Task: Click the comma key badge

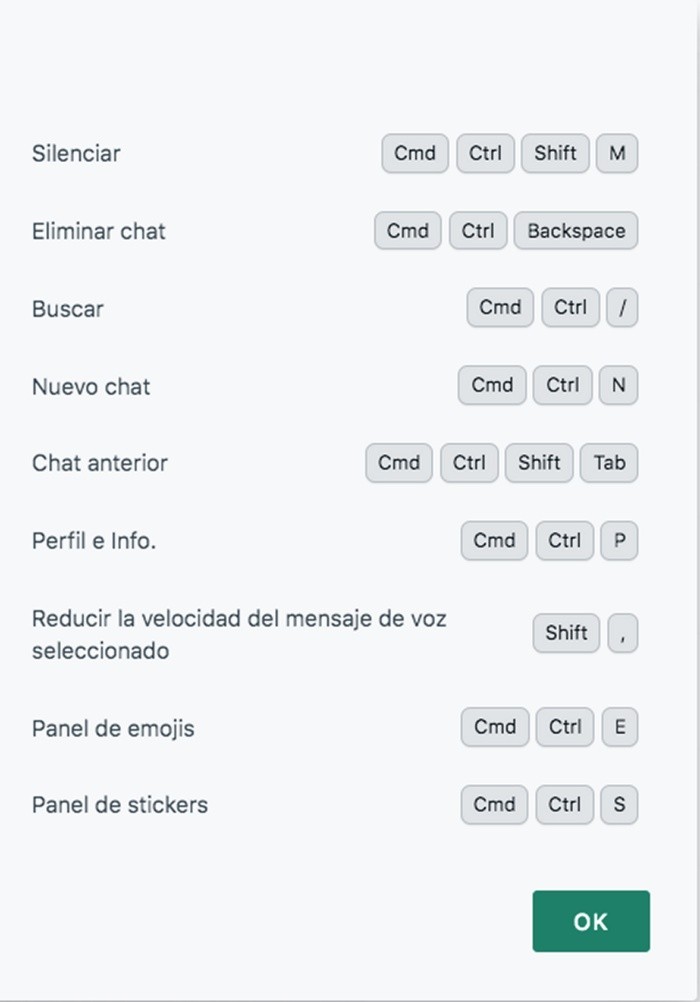Action: 622,633
